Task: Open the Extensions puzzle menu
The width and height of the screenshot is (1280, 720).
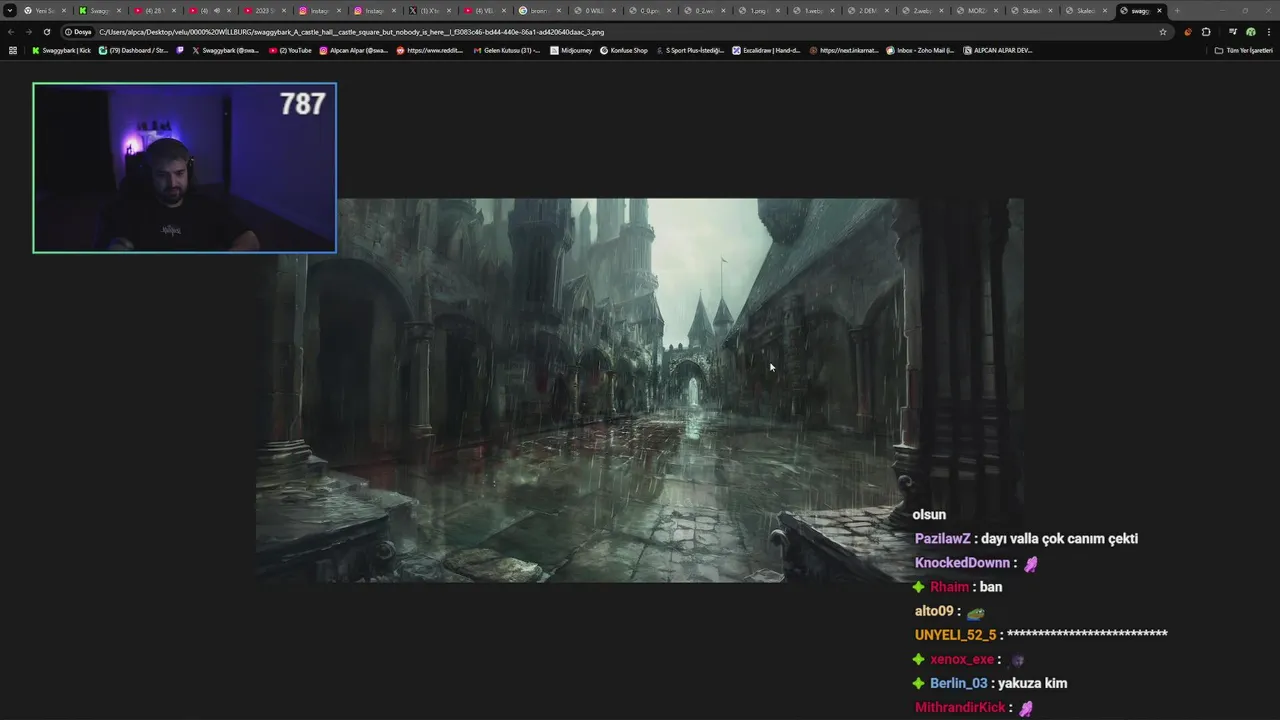Action: coord(1206,32)
